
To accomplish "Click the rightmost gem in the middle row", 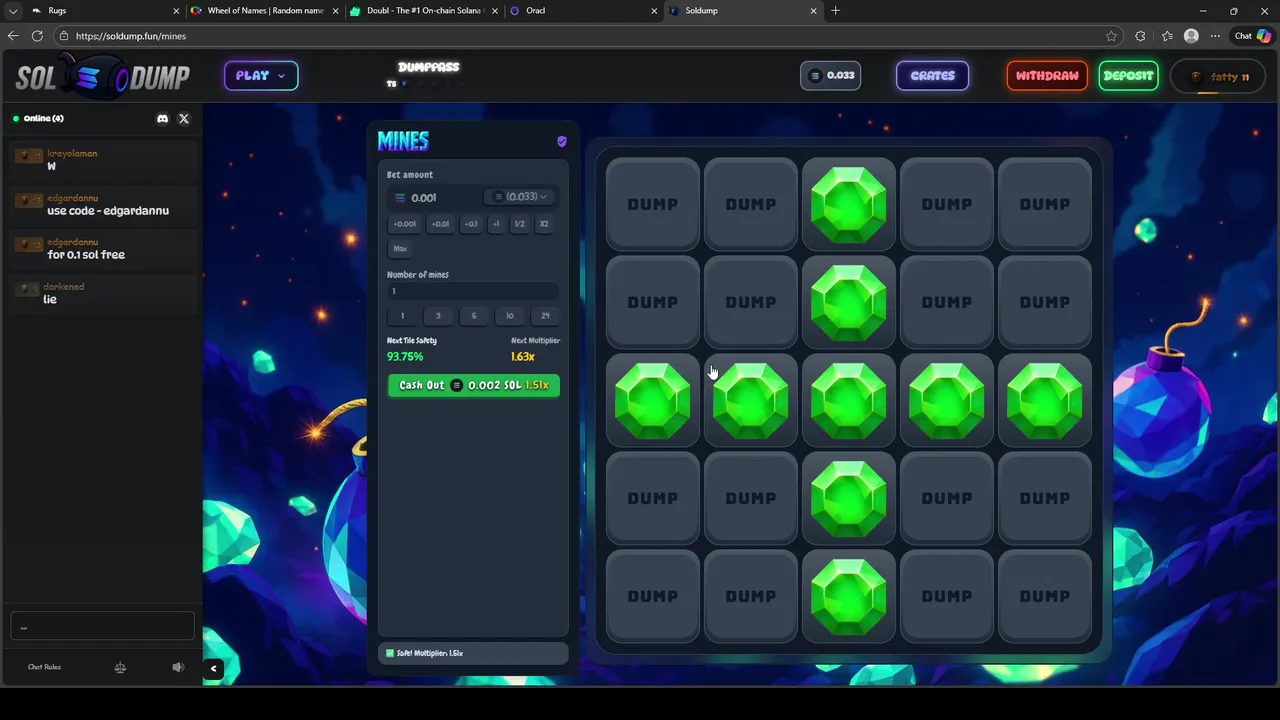I will (1045, 400).
